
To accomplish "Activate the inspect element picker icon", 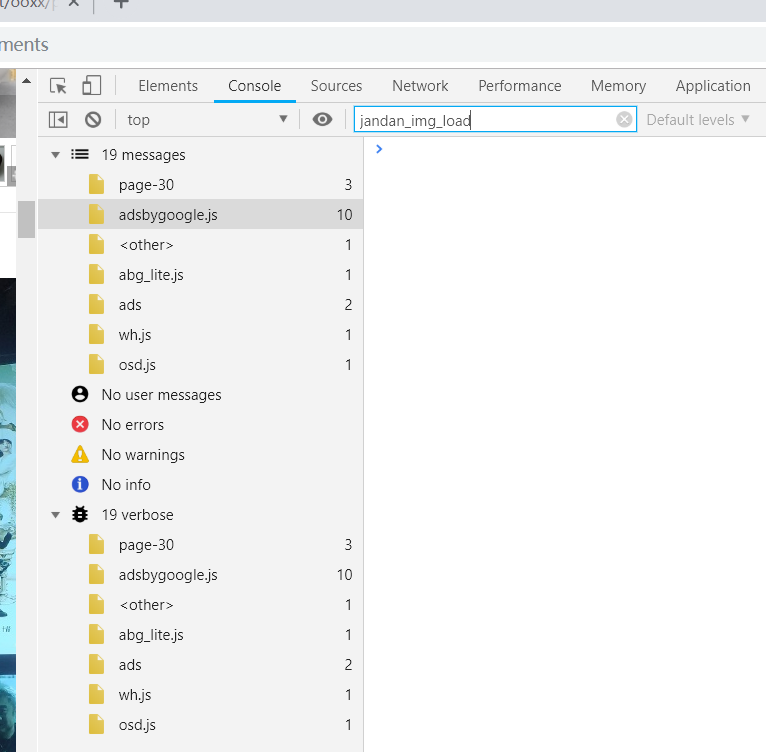I will point(58,86).
